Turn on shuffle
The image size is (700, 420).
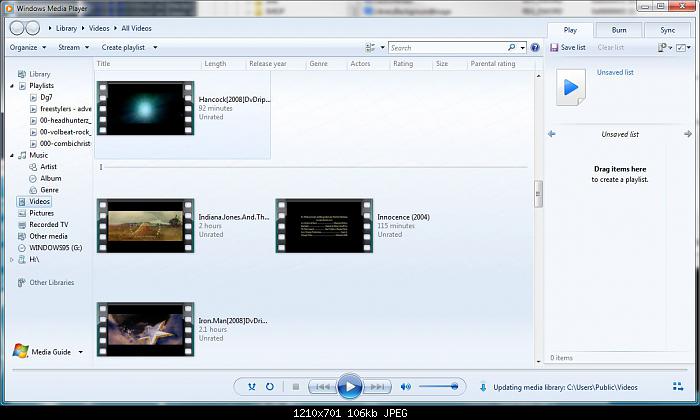click(252, 387)
